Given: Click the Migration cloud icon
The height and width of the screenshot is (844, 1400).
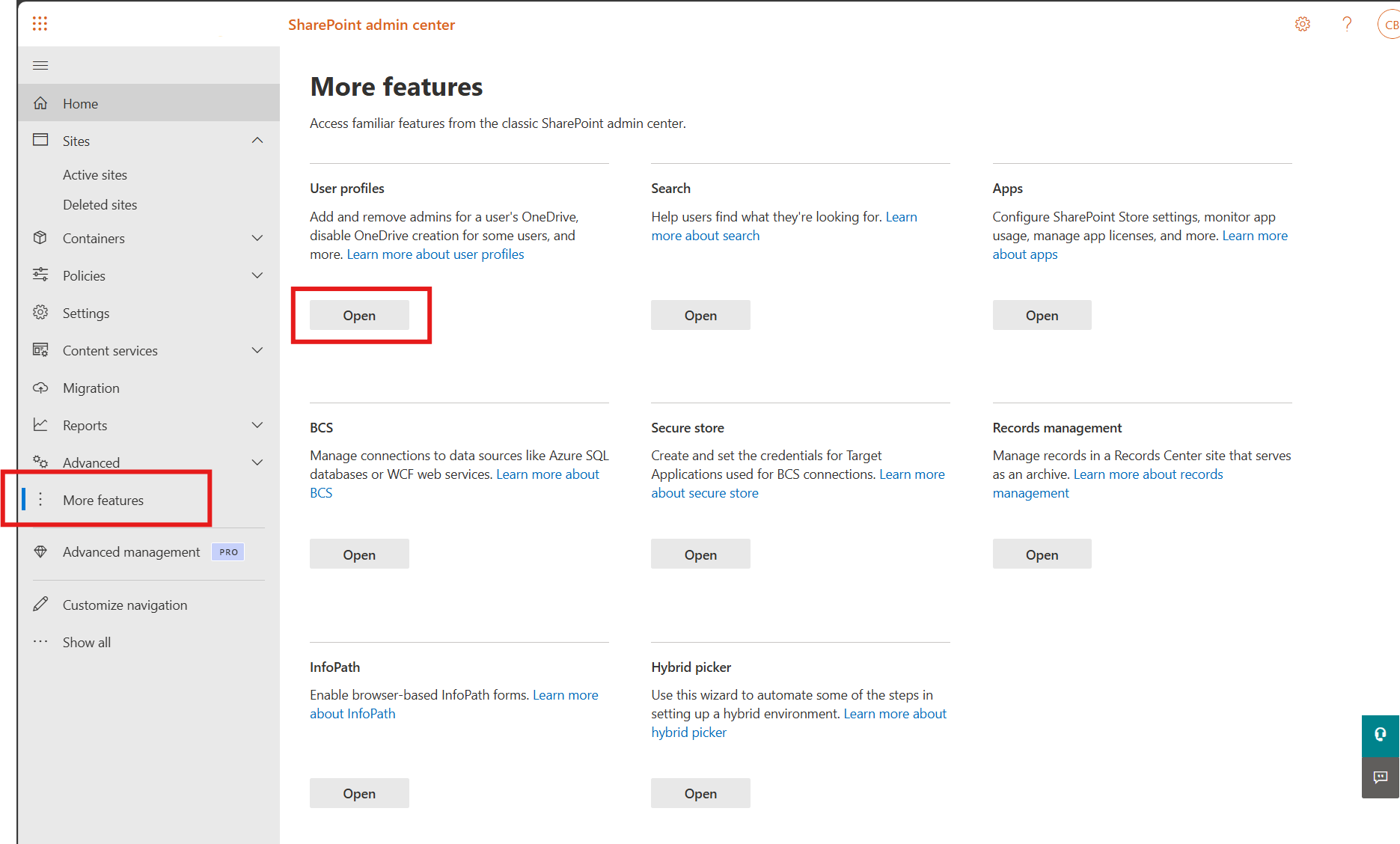Looking at the screenshot, I should click(x=40, y=388).
